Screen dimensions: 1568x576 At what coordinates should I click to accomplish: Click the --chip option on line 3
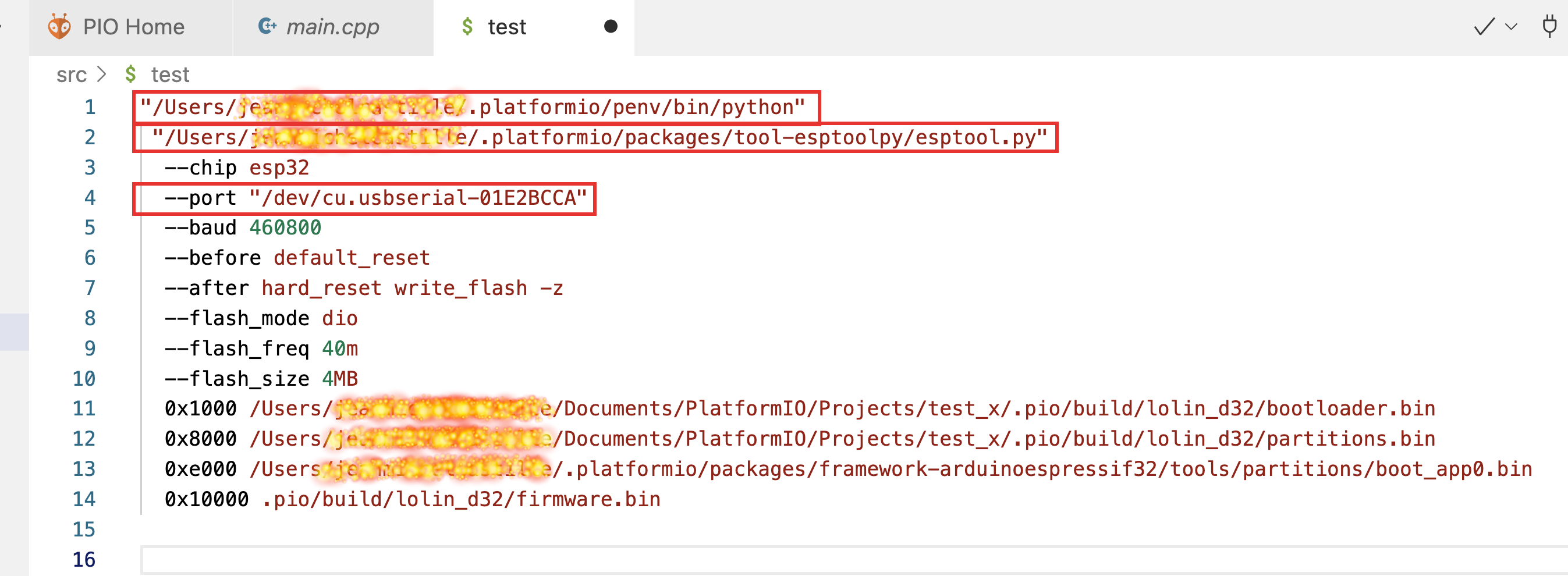pos(201,168)
